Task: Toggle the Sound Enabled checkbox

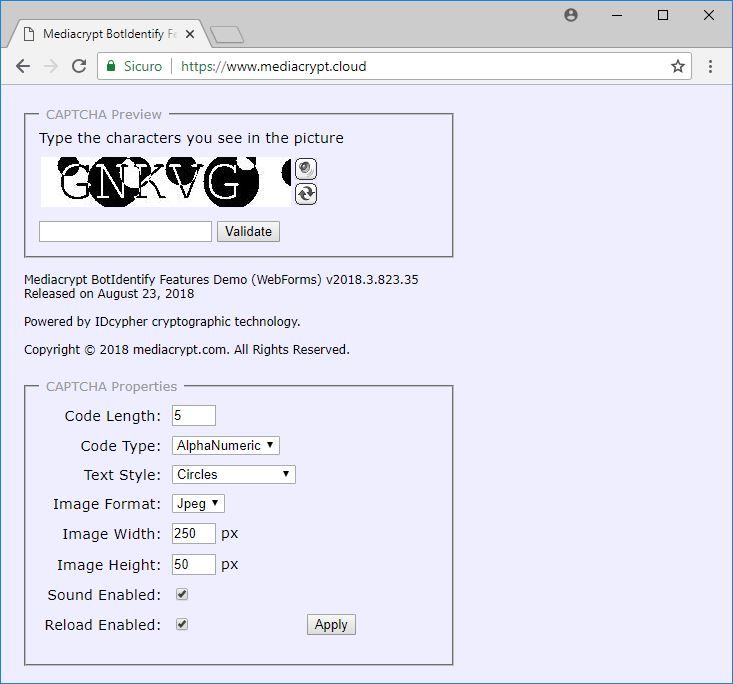Action: pos(182,594)
